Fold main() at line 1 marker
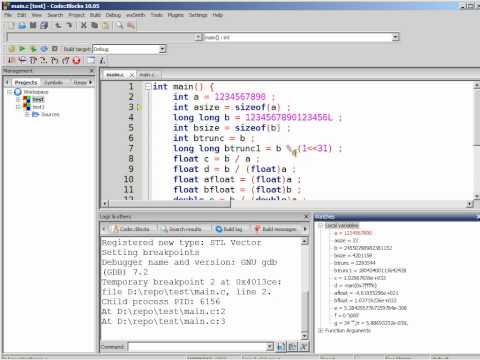 [x=148, y=87]
